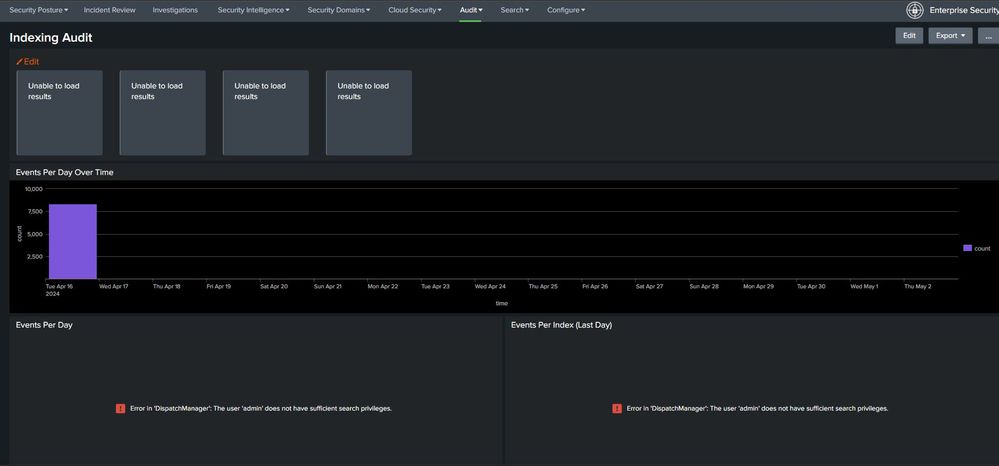Click the Wed May 1 axis label
The height and width of the screenshot is (466, 999).
[x=864, y=287]
